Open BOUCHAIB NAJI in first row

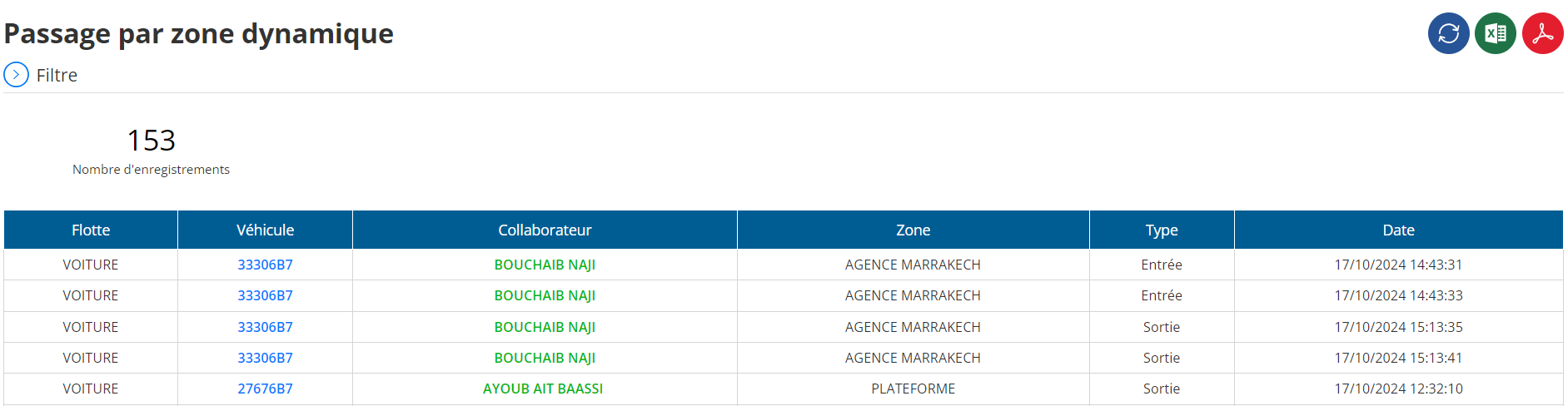click(545, 265)
